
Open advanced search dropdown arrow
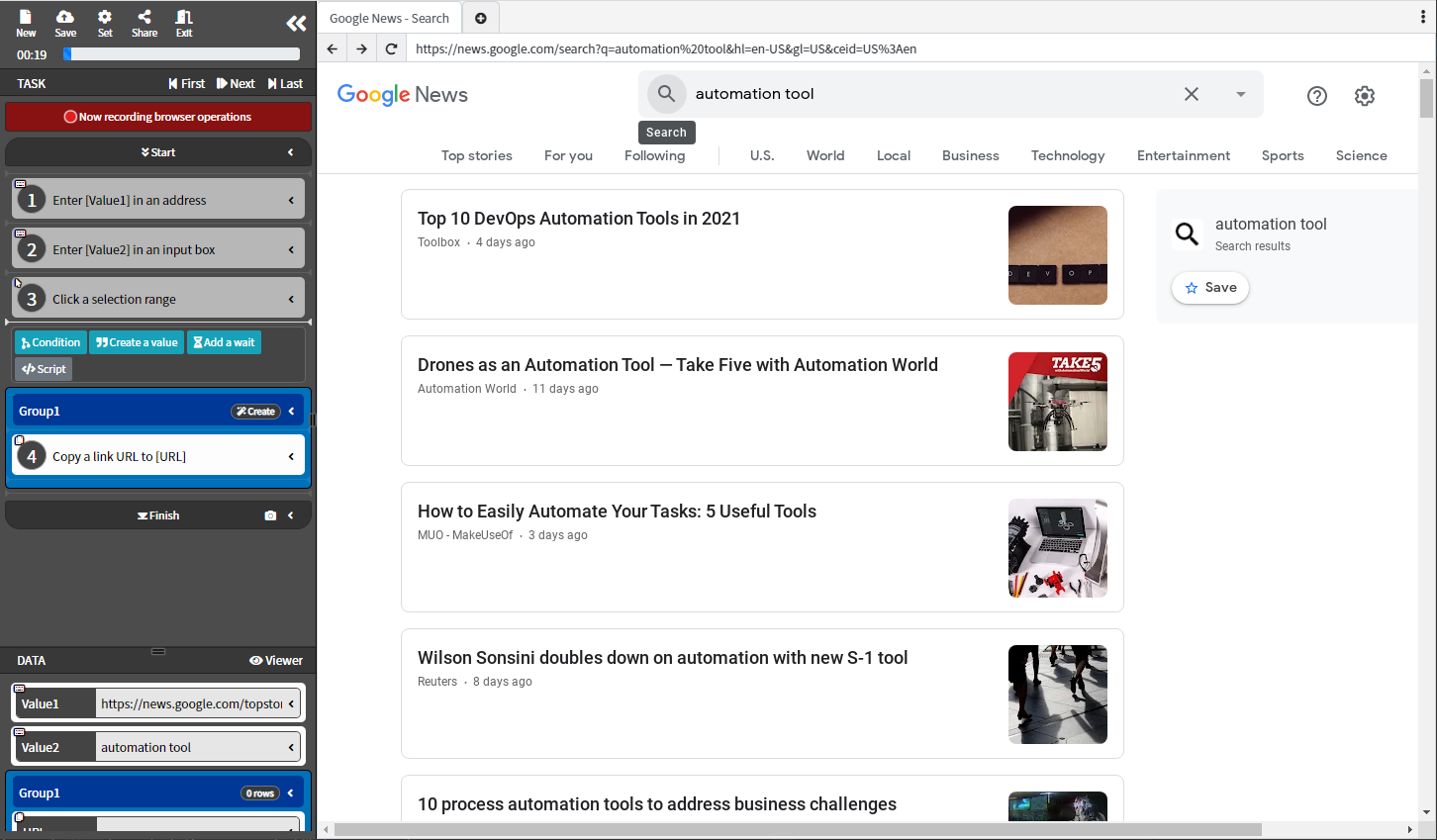point(1240,94)
